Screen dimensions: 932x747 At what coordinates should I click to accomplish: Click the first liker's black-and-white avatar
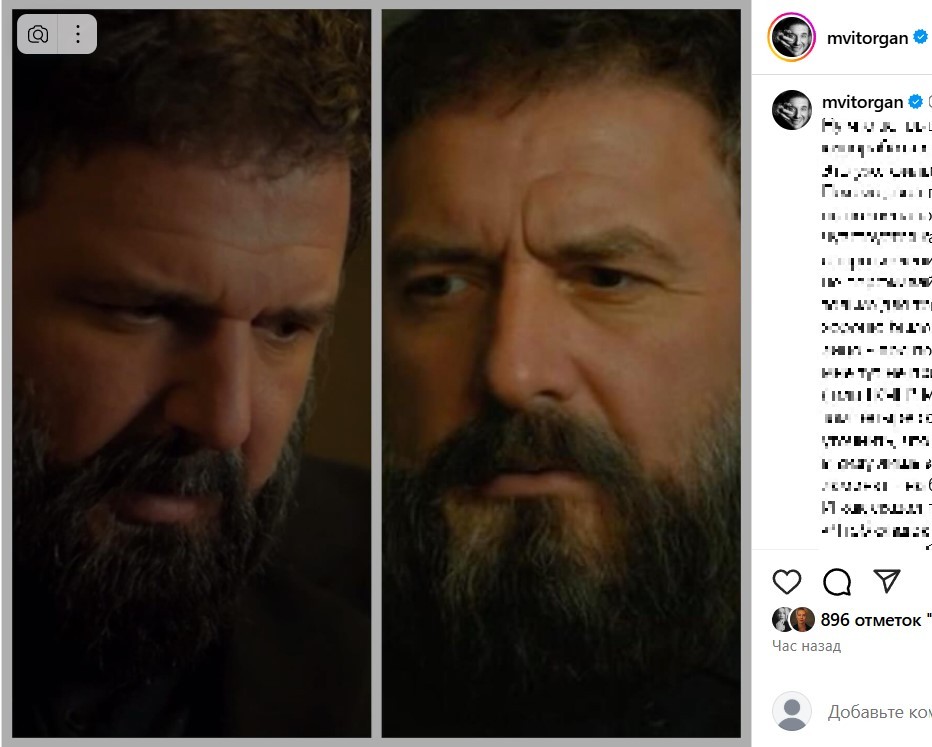click(783, 620)
